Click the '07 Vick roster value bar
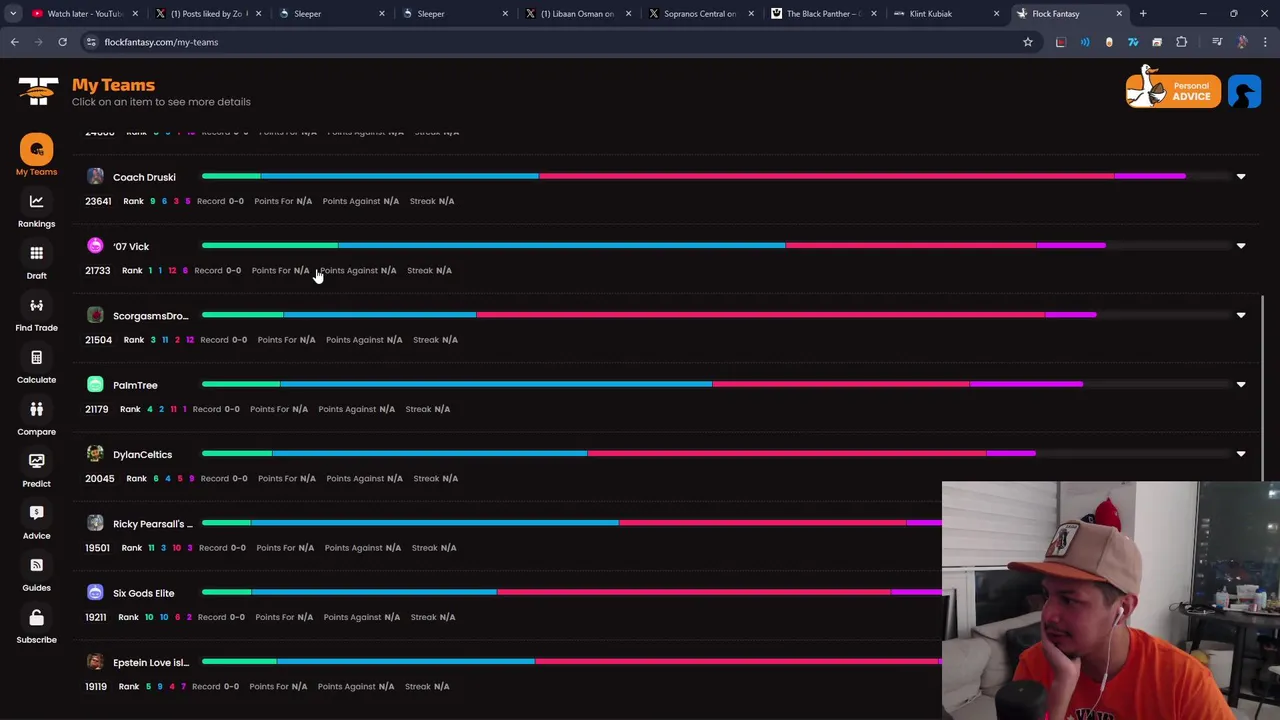 pyautogui.click(x=653, y=245)
